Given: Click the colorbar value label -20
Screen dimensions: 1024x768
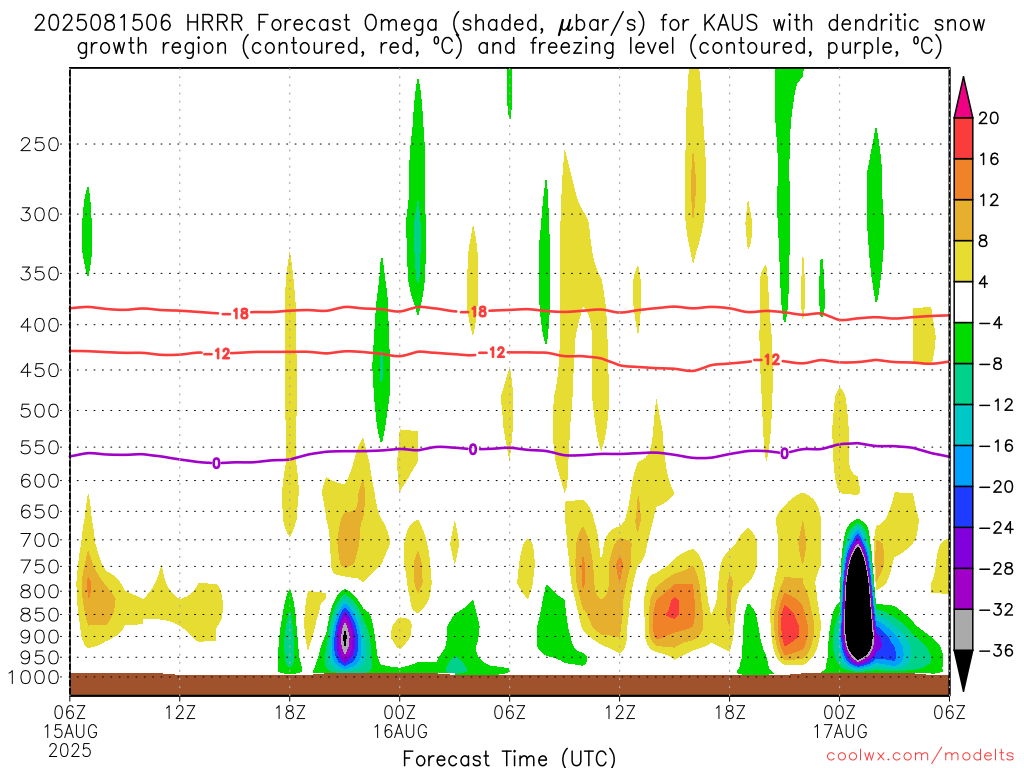Looking at the screenshot, I should click(997, 487).
